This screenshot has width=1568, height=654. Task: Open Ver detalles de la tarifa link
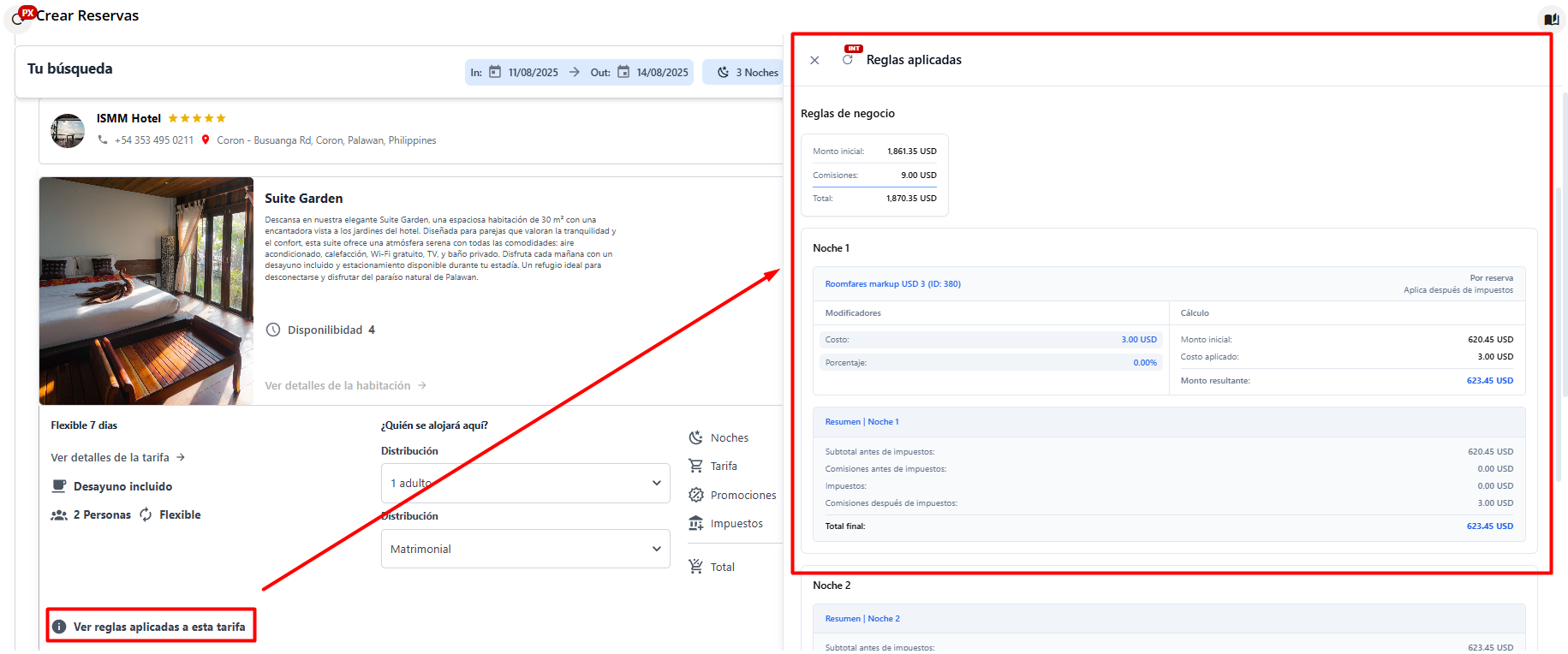point(117,457)
